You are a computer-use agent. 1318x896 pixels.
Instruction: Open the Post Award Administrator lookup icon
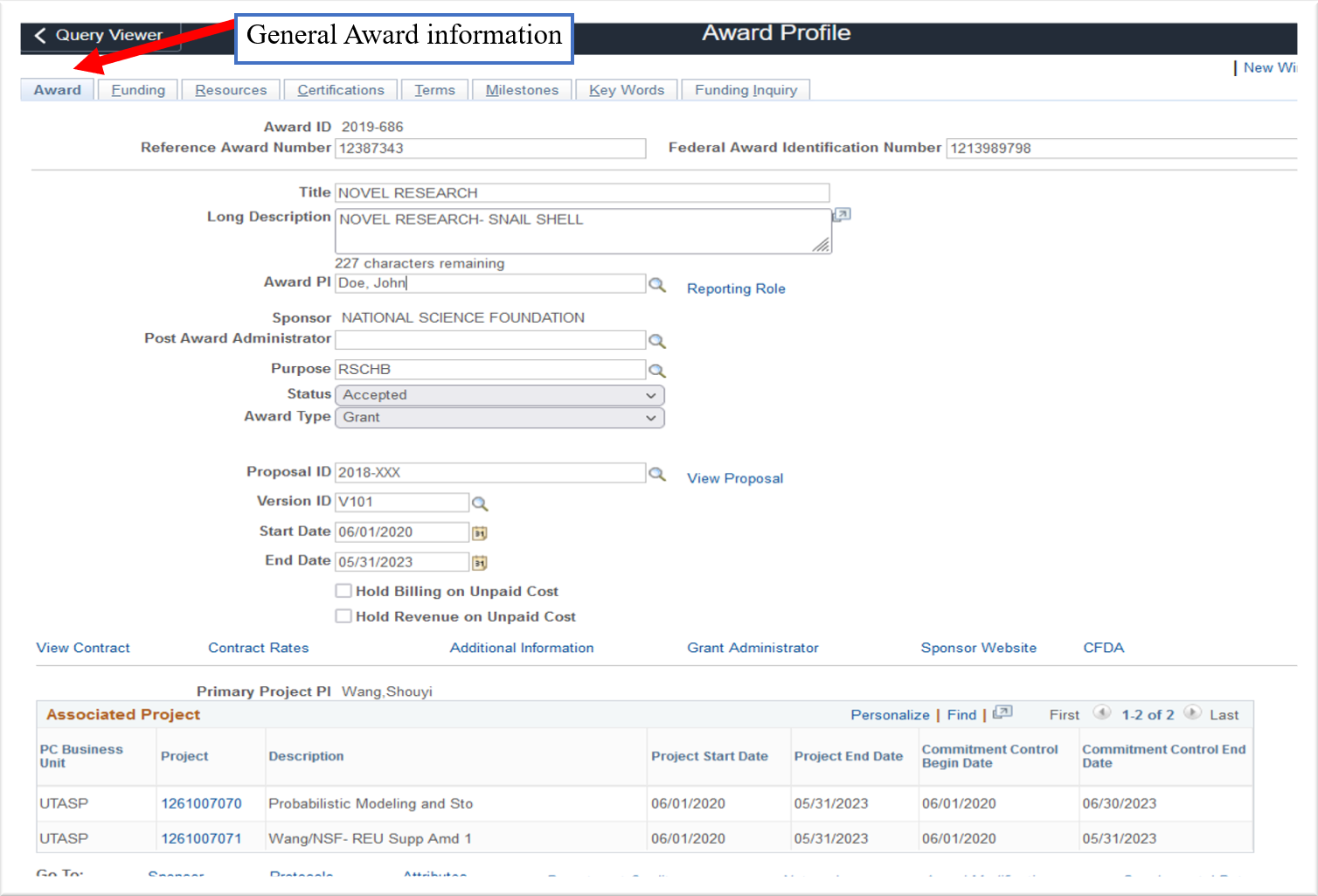(x=656, y=341)
